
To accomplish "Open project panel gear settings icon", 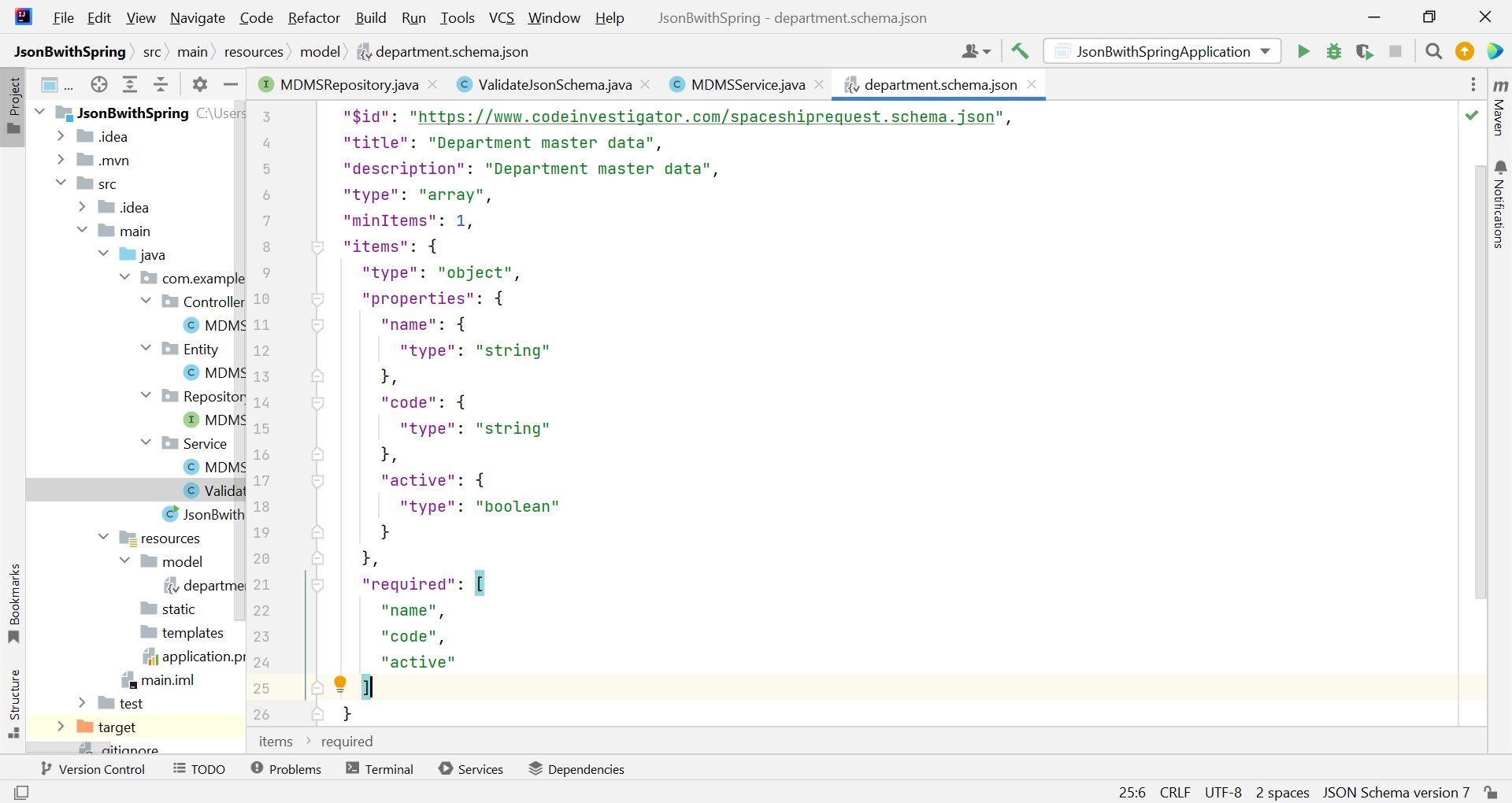I will (200, 85).
